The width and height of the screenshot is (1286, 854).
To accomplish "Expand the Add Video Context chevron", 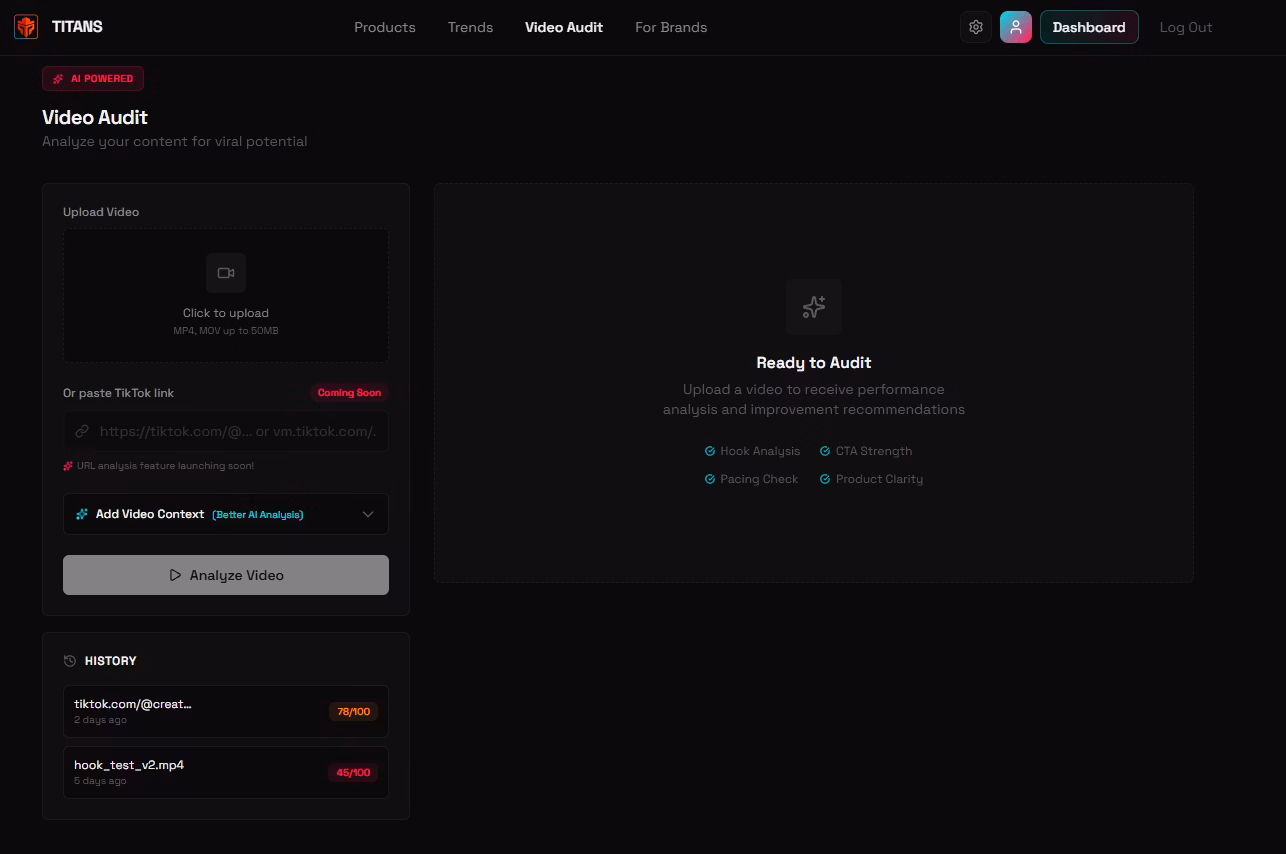I will click(x=368, y=515).
